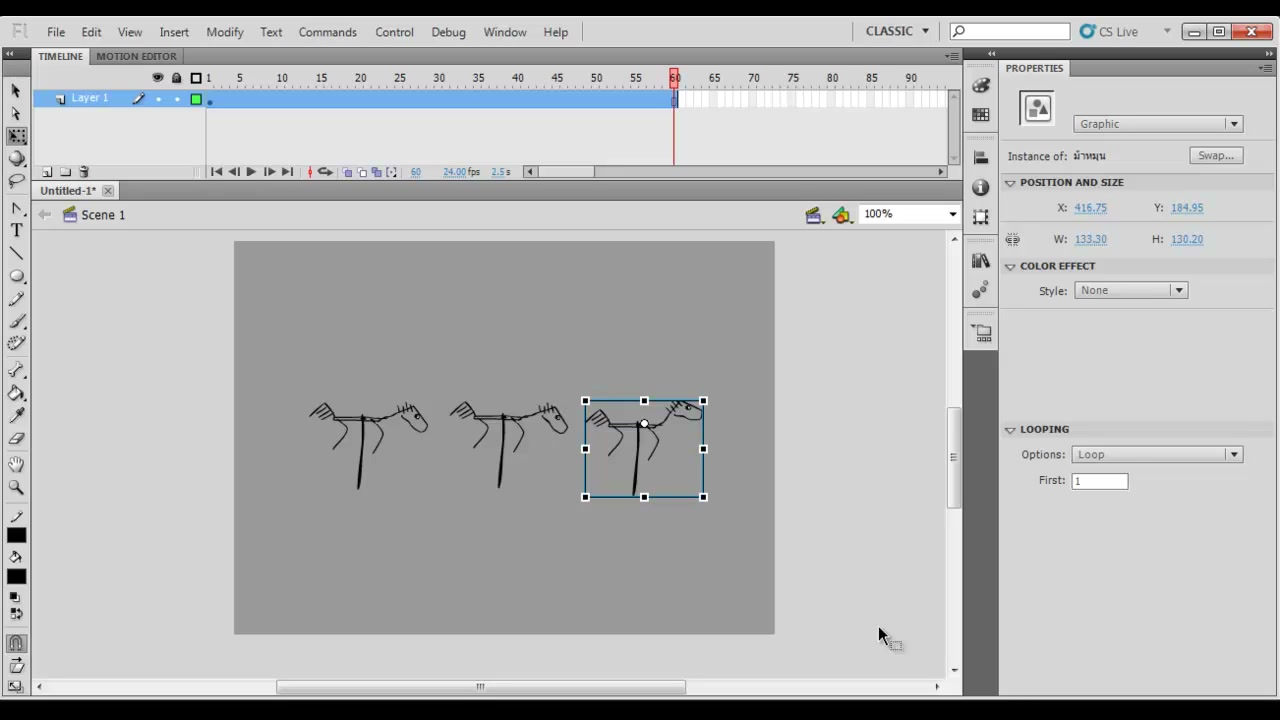Click the Swap... button
1280x720 pixels.
[x=1216, y=155]
